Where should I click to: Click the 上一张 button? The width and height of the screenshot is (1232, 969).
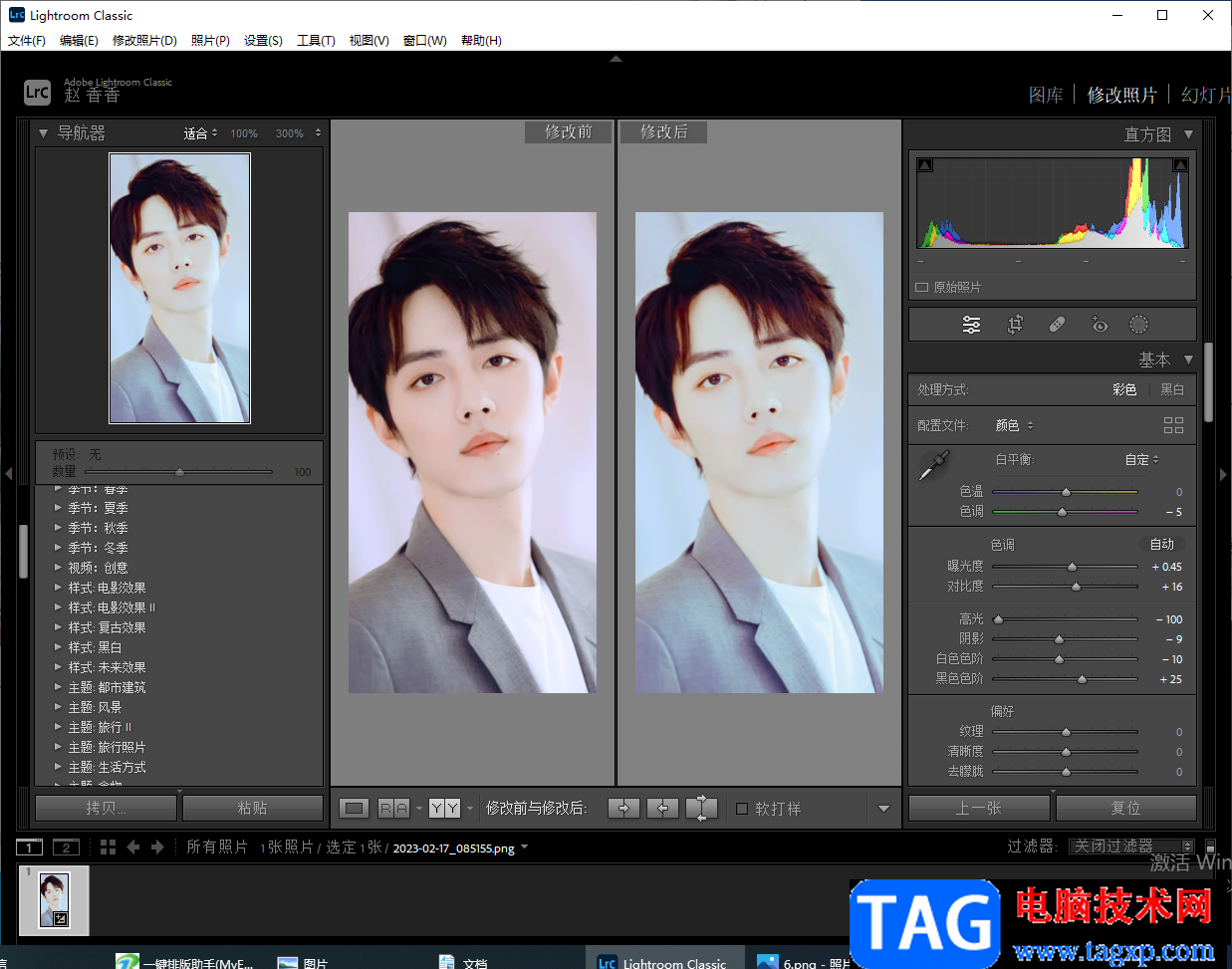pos(979,808)
